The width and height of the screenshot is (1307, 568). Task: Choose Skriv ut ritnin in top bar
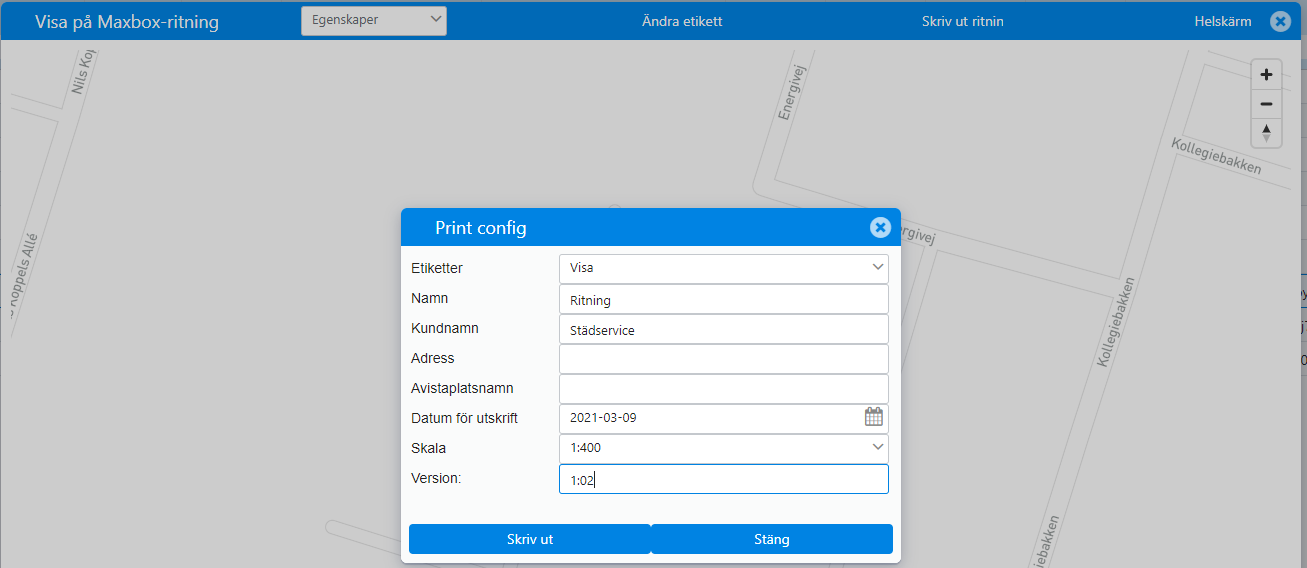[963, 21]
